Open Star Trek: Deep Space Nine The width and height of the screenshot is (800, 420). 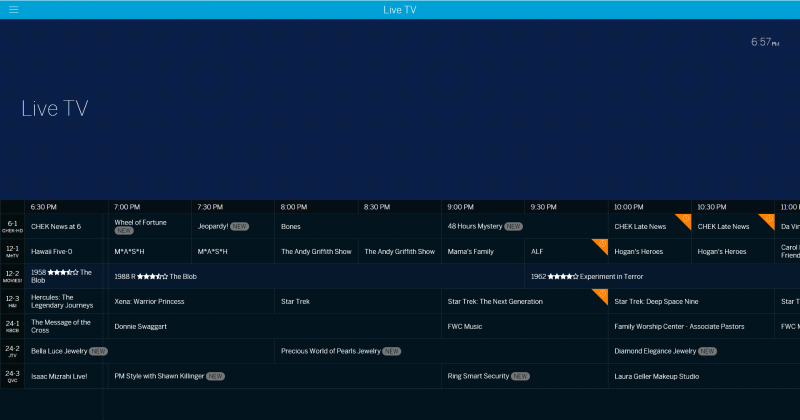point(691,302)
